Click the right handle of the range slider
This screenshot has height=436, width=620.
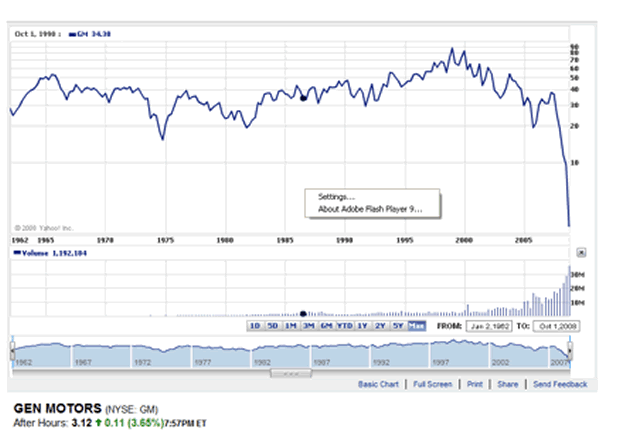[570, 350]
